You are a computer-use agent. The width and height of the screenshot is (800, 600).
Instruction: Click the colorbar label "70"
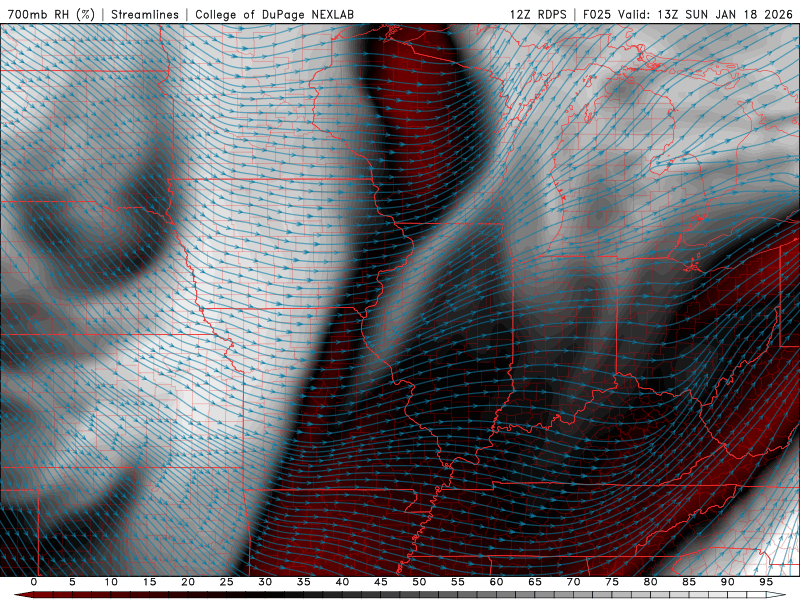point(573,582)
